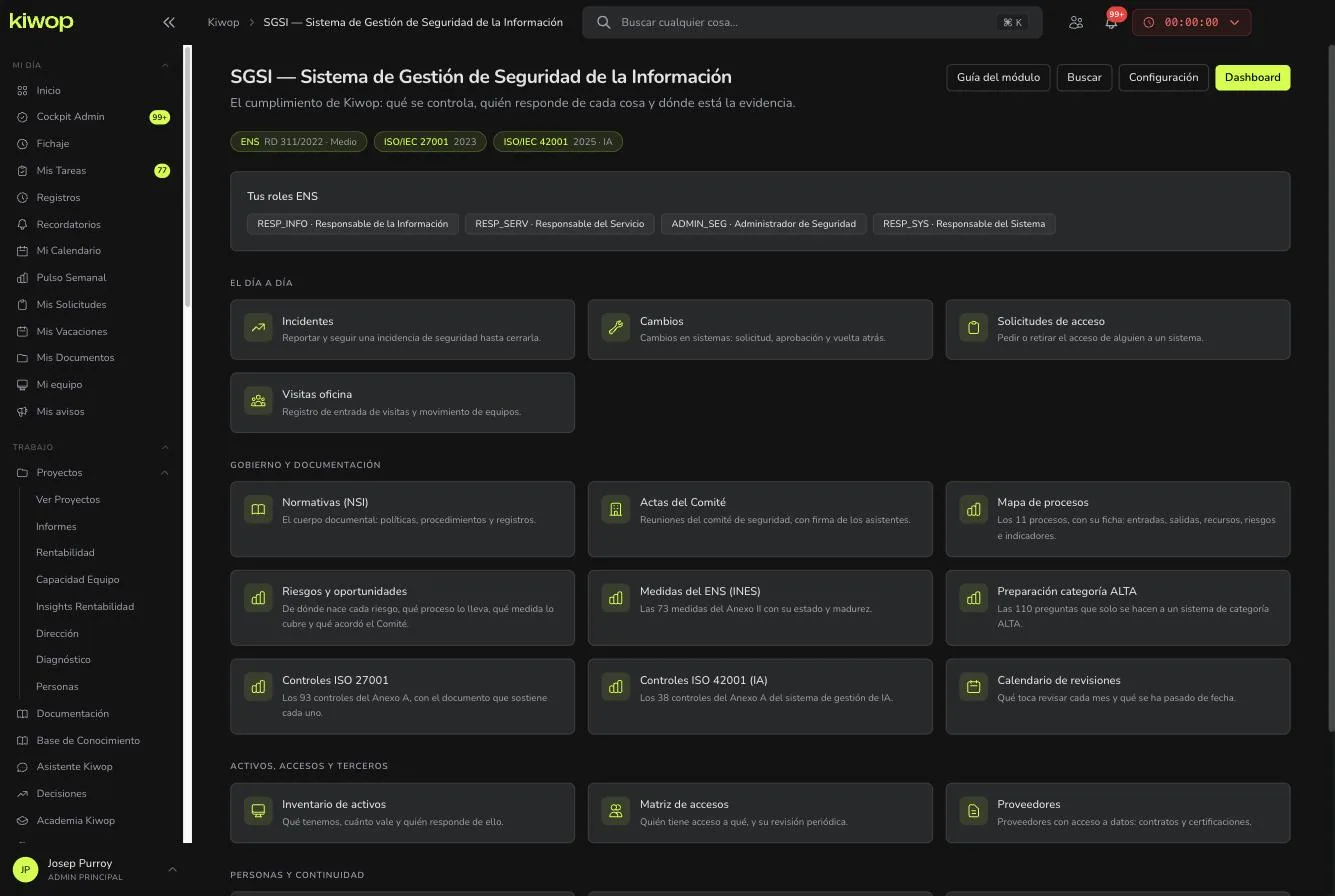The width and height of the screenshot is (1335, 896).
Task: Open Mi equipo monitor icon
Action: (22, 385)
